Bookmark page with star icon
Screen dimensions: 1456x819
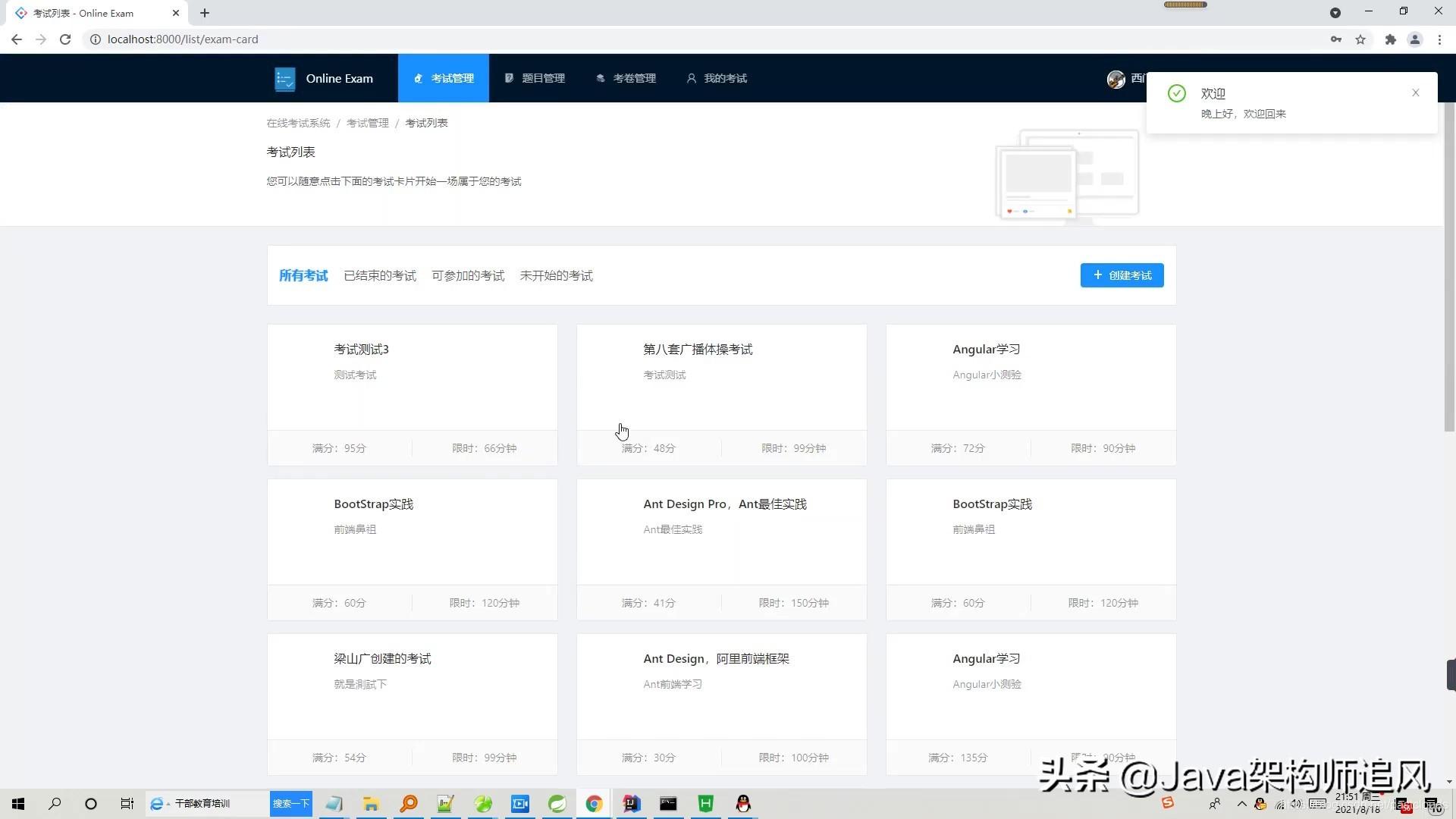[1360, 39]
